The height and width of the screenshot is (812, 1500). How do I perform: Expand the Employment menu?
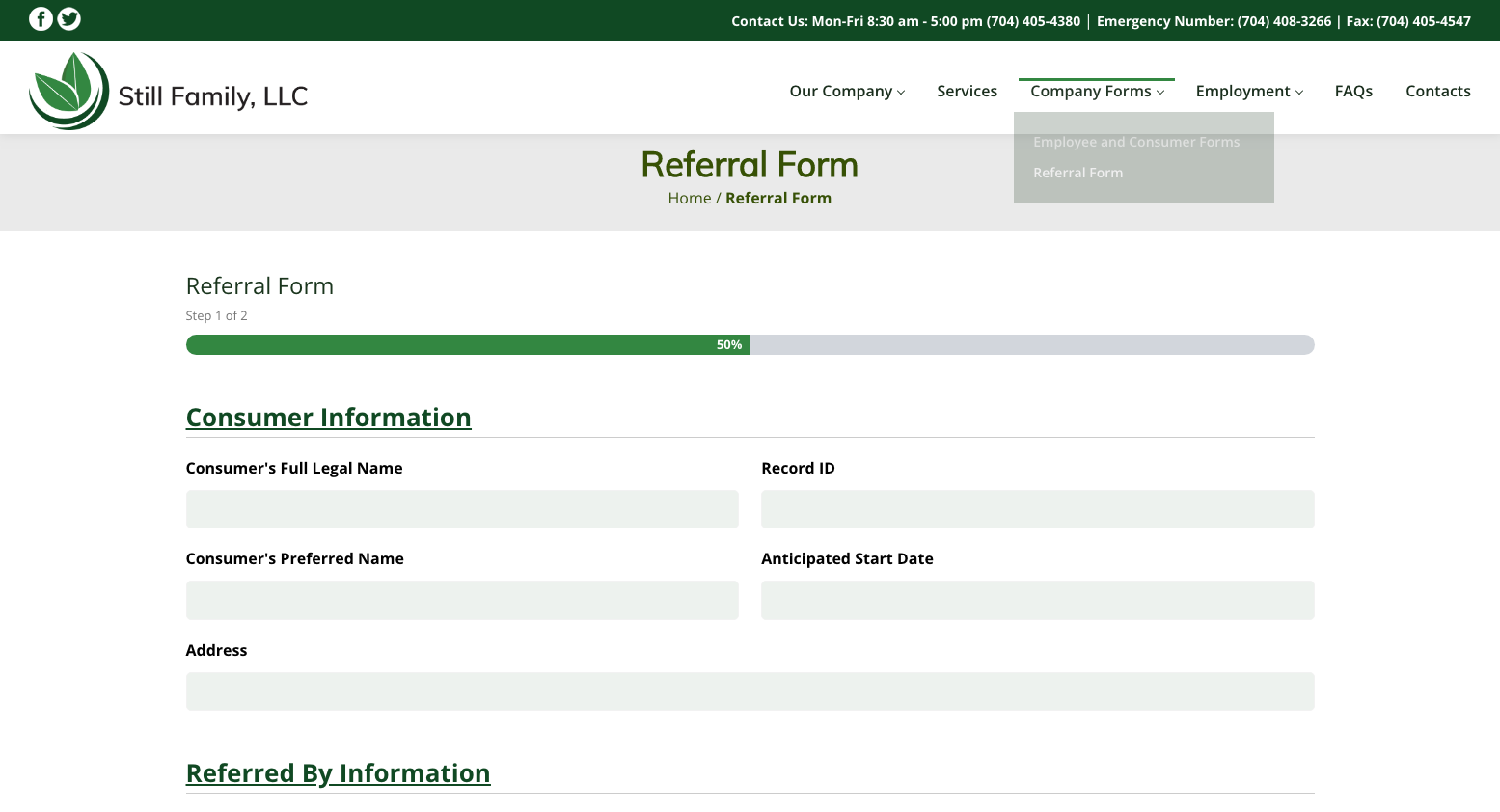coord(1249,91)
